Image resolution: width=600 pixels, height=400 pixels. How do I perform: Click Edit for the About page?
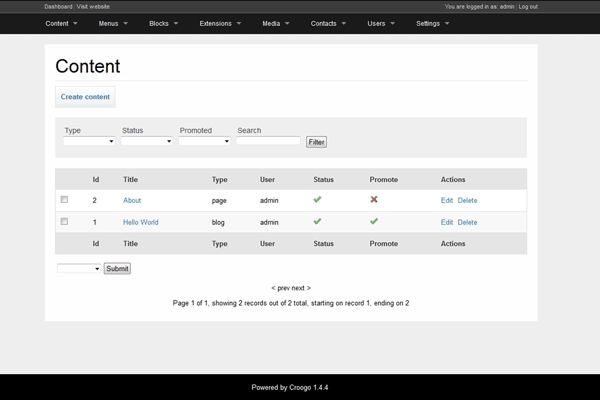click(447, 201)
